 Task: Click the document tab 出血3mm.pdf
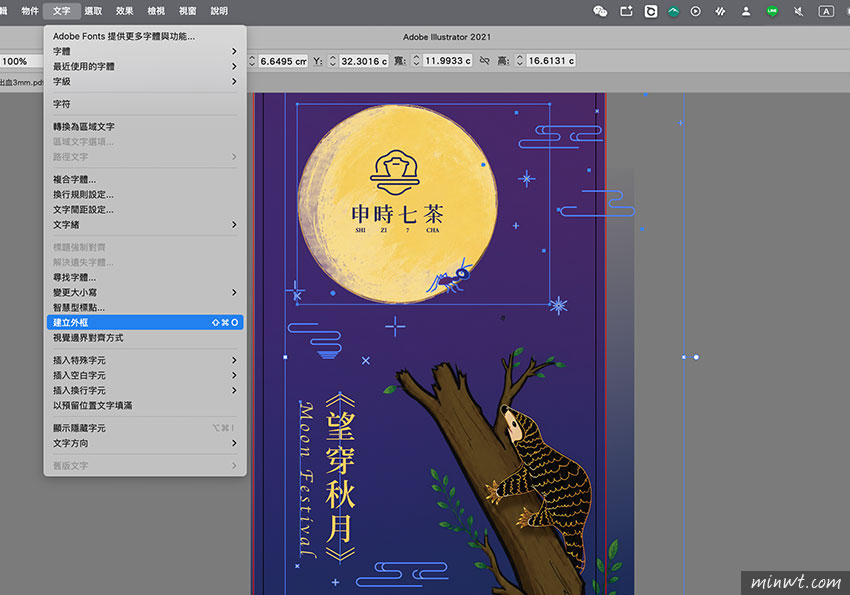tap(21, 82)
